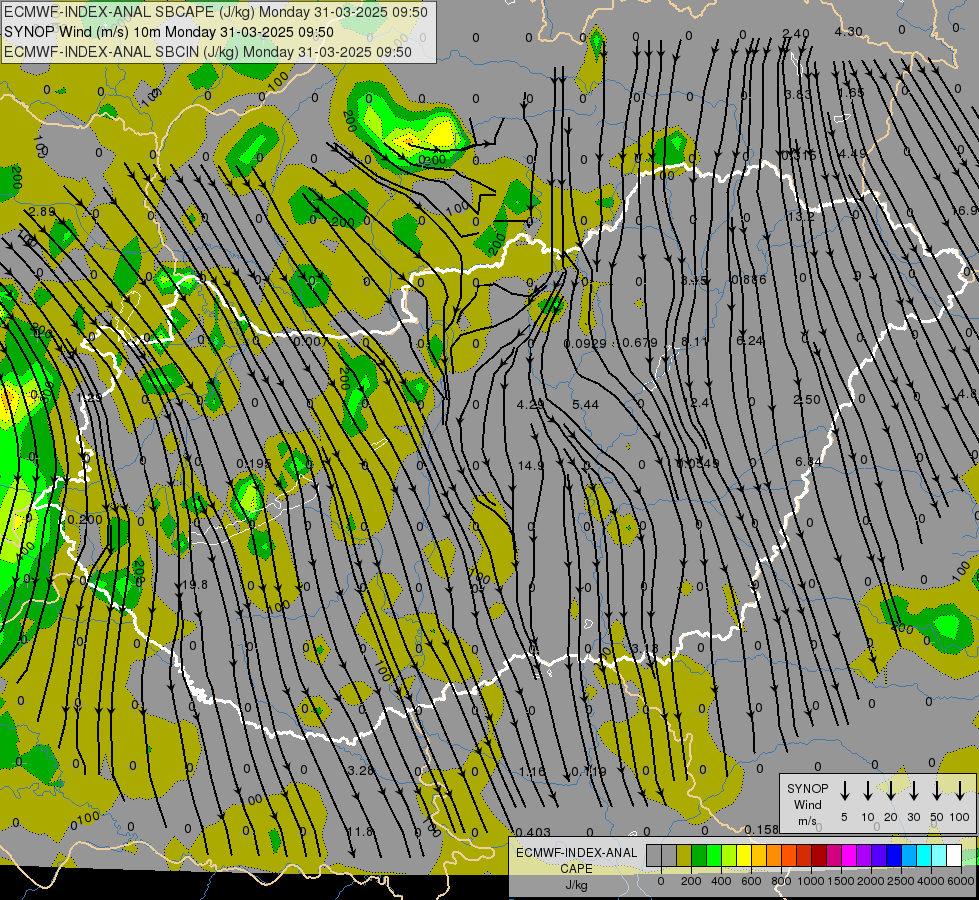
Task: Click the 1500 tick label on color scale
Action: coord(840,881)
